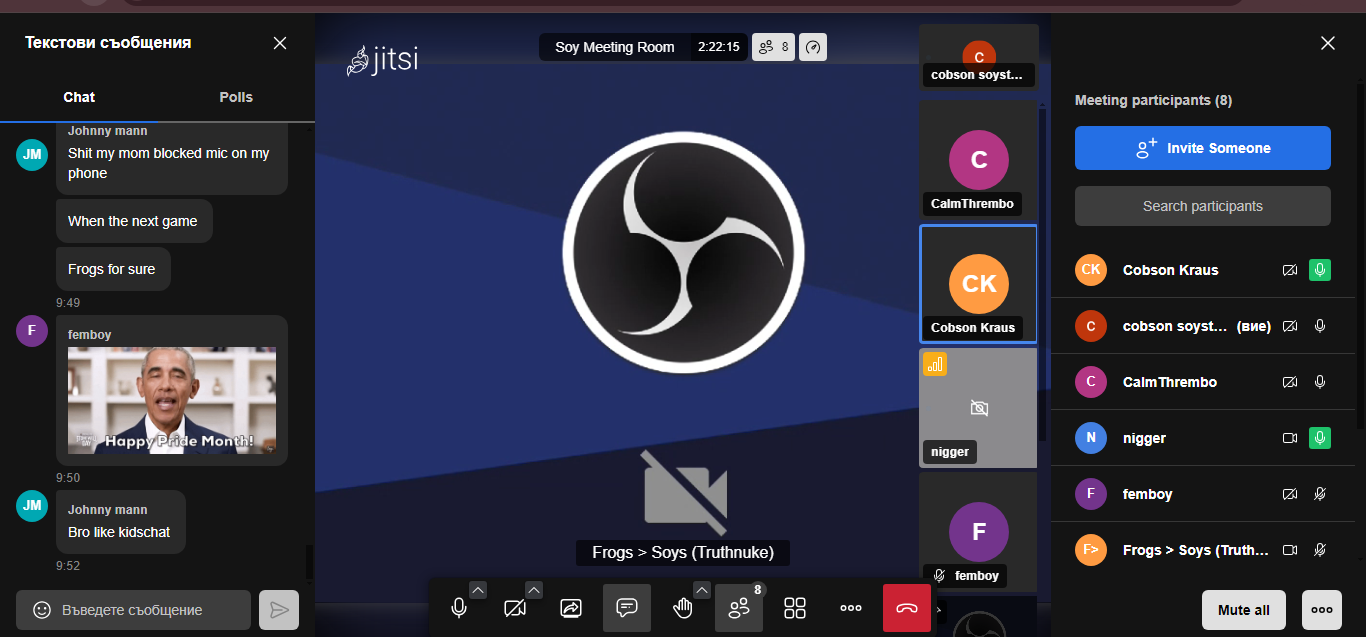
Task: Expand the camera video settings chevron
Action: pos(534,590)
